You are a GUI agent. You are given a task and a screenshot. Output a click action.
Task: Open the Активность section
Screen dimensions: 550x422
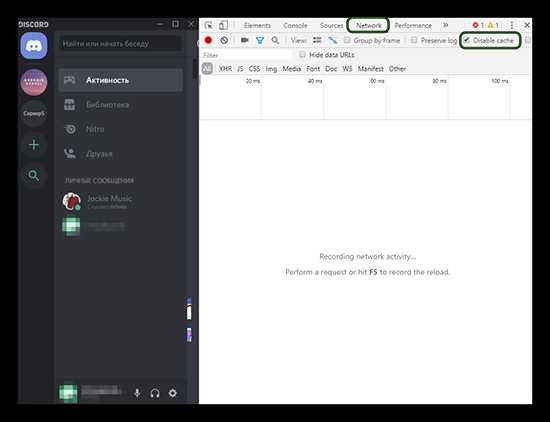click(x=120, y=80)
